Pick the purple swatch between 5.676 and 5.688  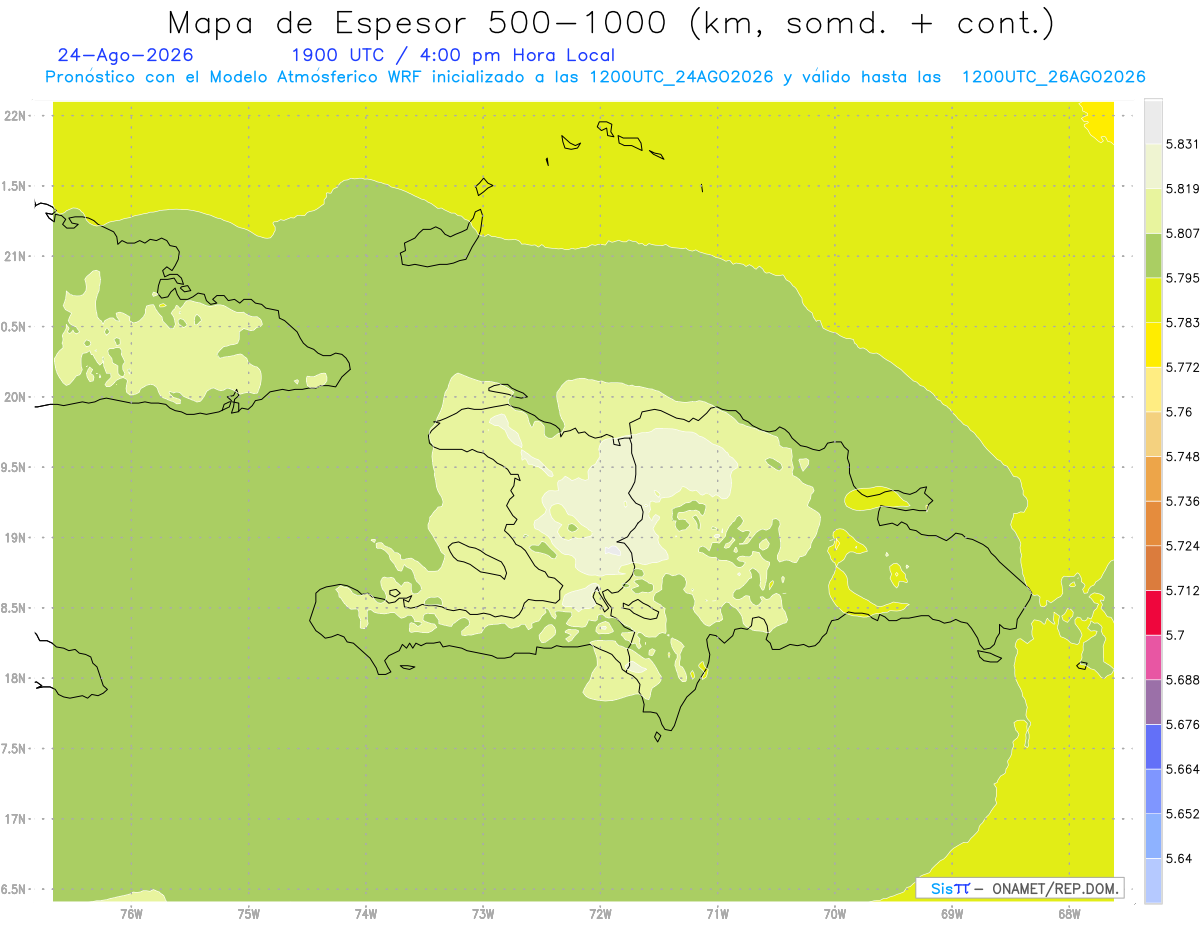click(1153, 702)
